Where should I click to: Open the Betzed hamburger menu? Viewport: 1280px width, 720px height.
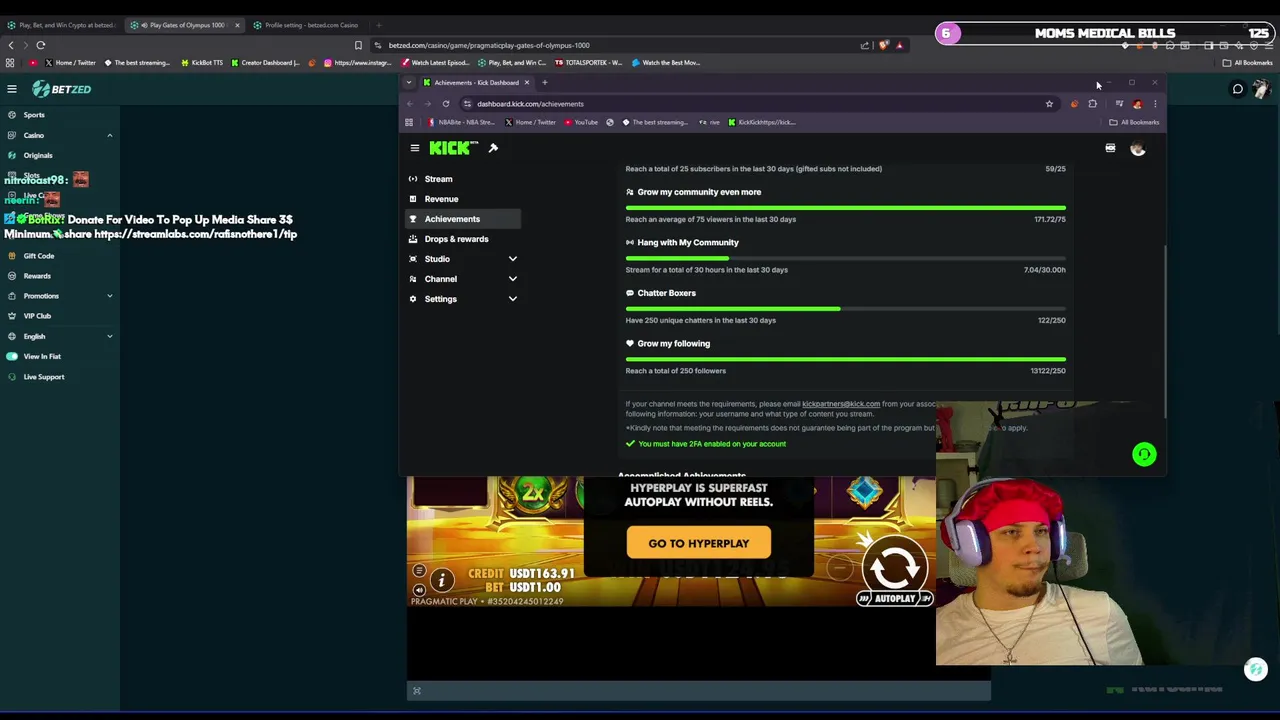12,89
